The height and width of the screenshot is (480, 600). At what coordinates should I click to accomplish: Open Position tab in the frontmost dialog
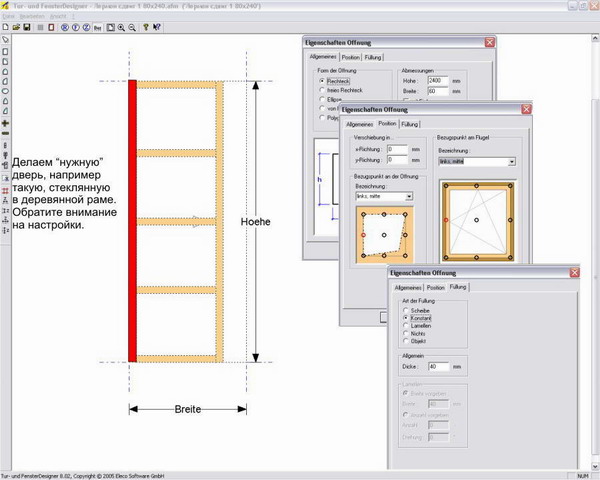click(435, 287)
